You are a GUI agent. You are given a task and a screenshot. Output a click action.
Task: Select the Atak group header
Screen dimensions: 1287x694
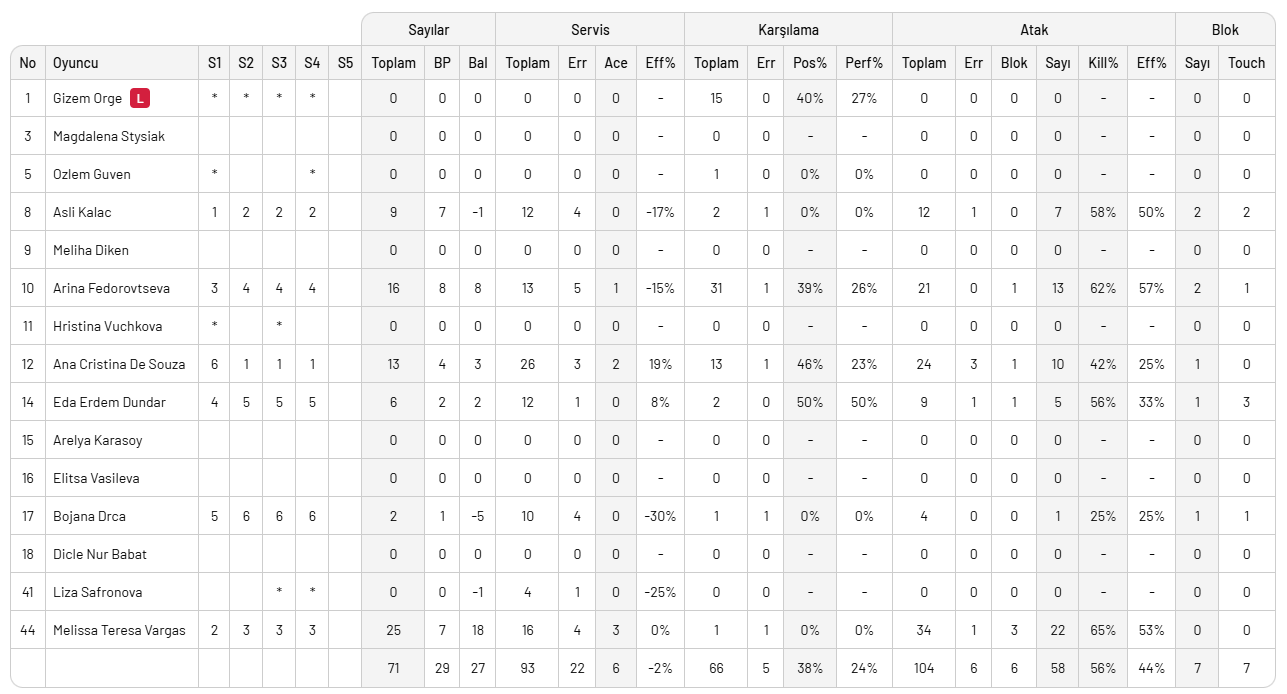tap(1034, 30)
